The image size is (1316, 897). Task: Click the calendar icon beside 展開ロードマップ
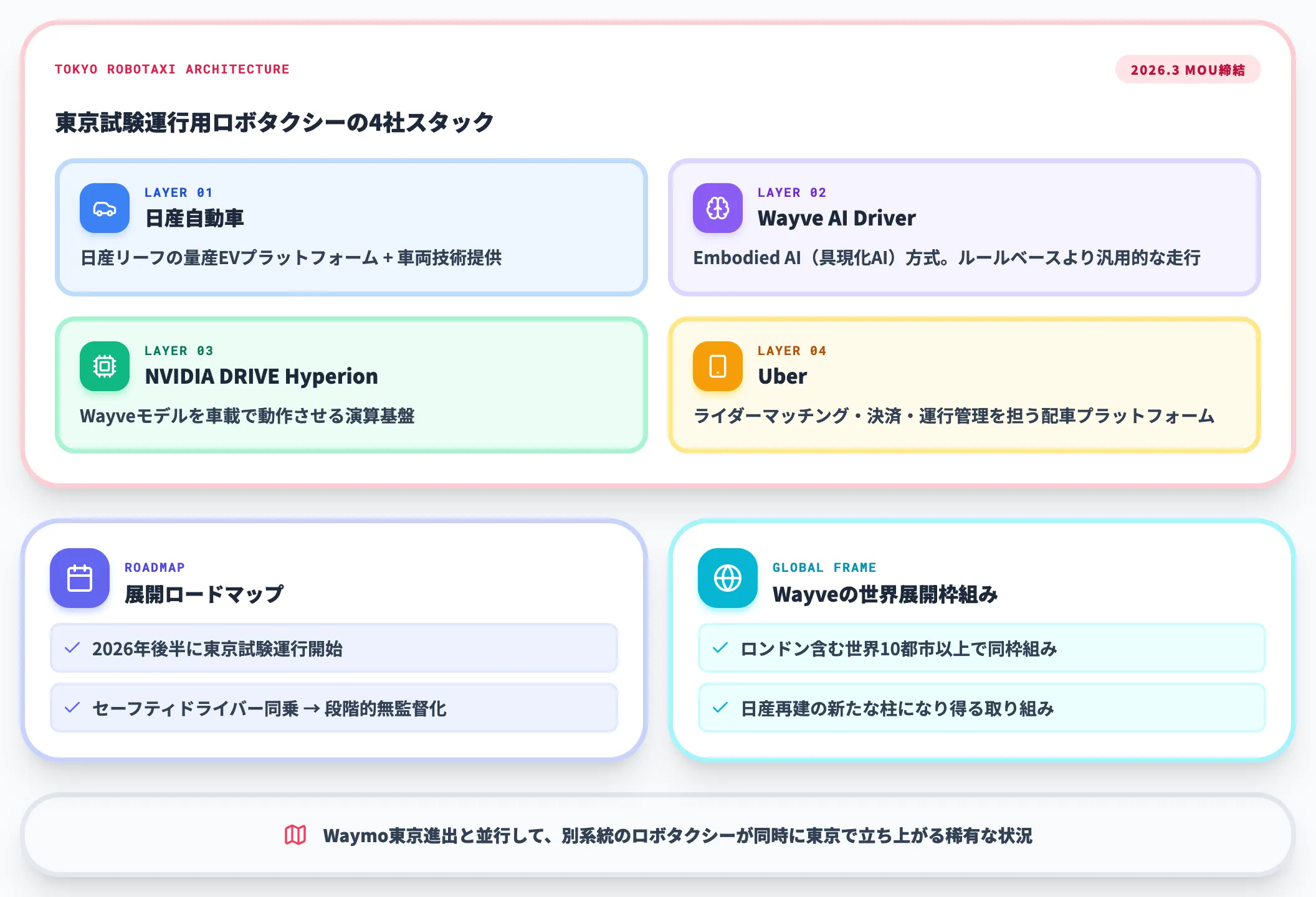tap(80, 578)
